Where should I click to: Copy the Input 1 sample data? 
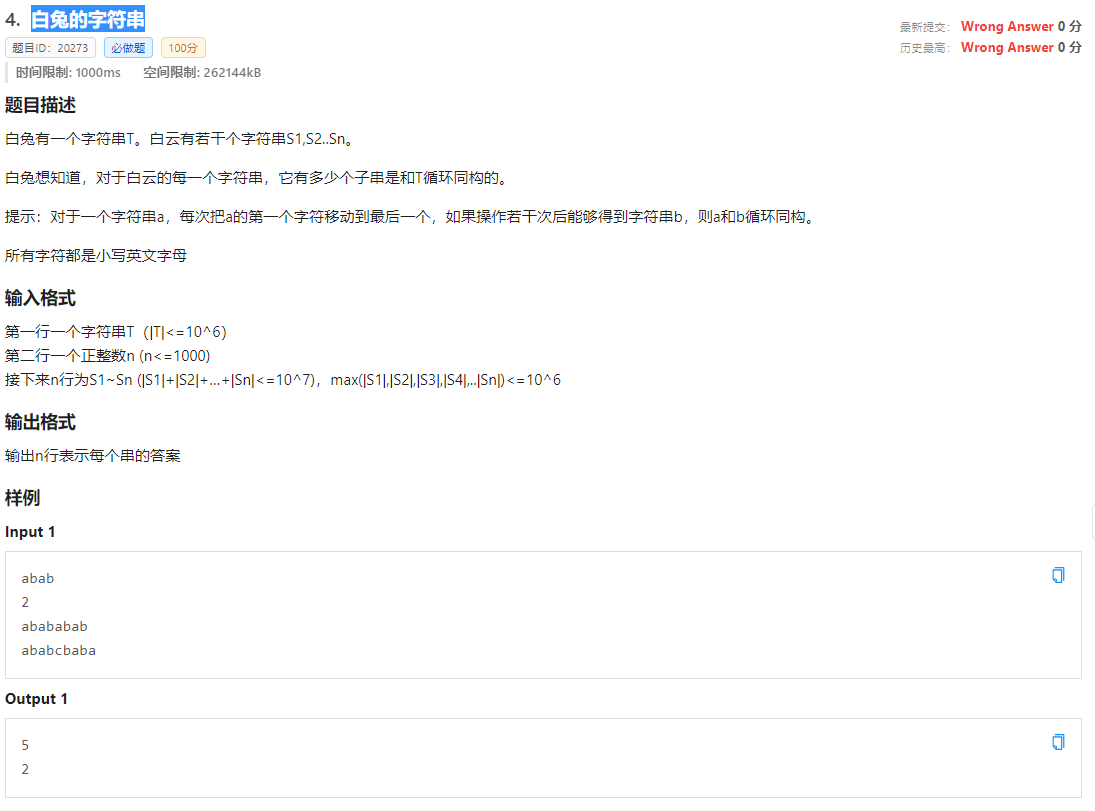[x=1058, y=575]
